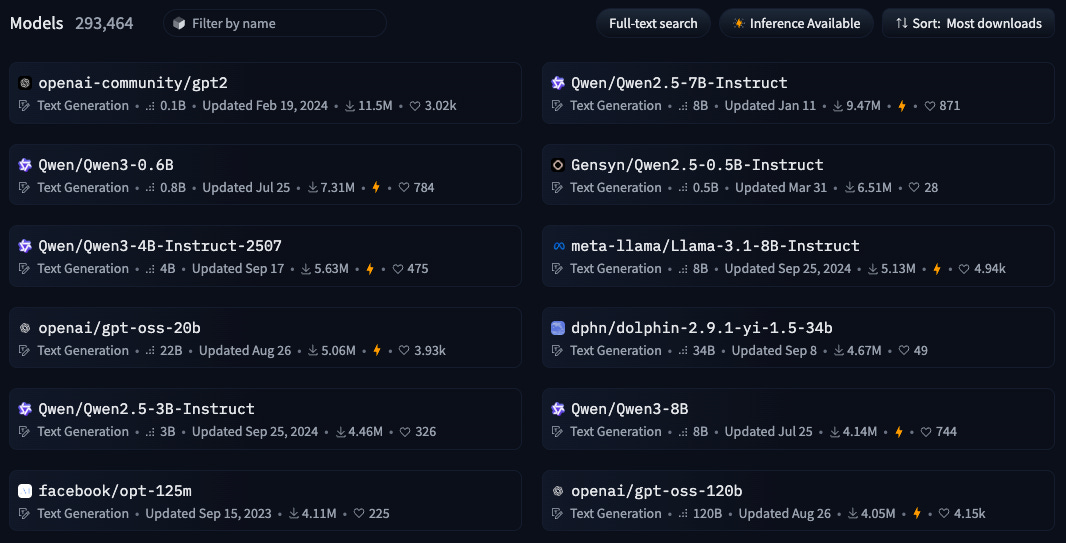
Task: Click the download icon on facebook/opt-125m
Action: 294,513
